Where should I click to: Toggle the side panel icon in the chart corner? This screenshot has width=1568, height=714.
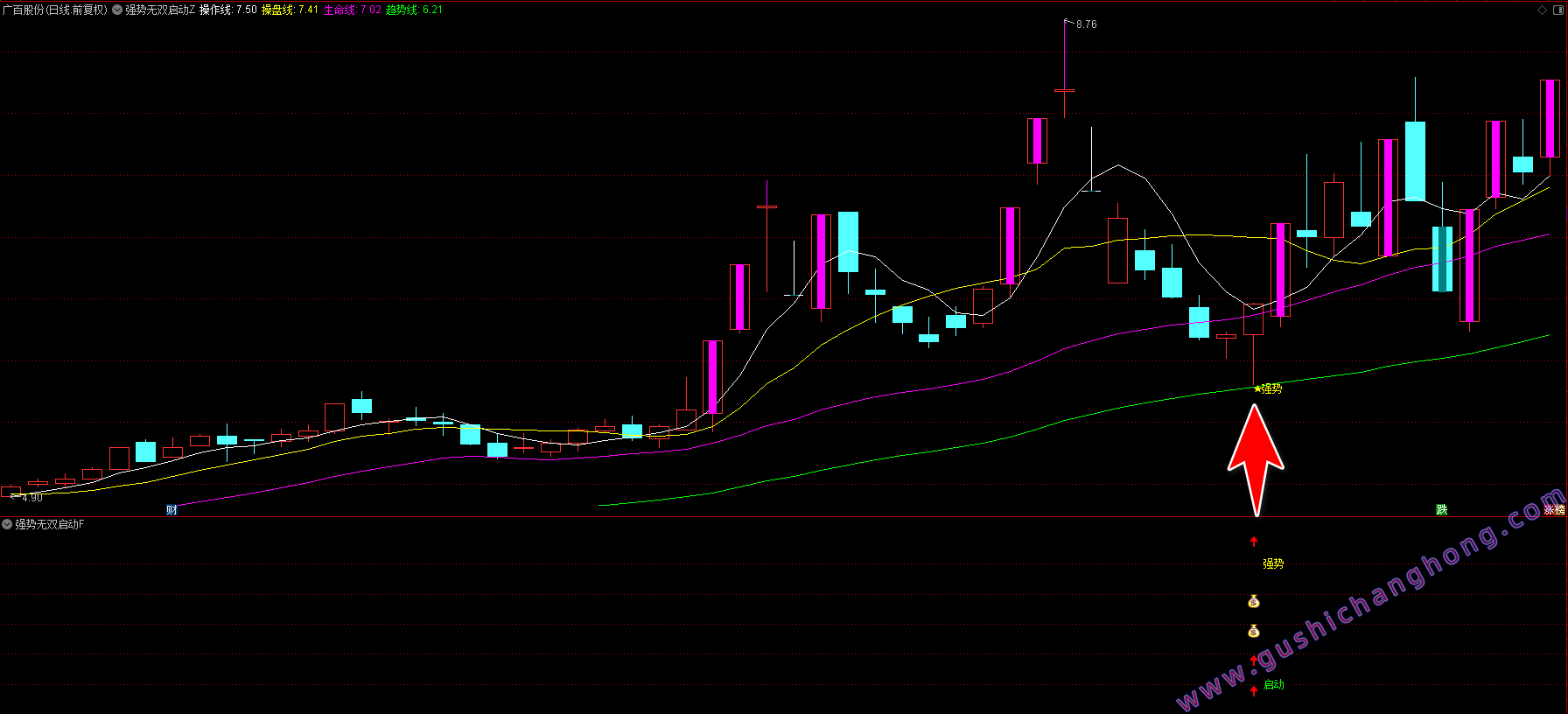point(1557,10)
